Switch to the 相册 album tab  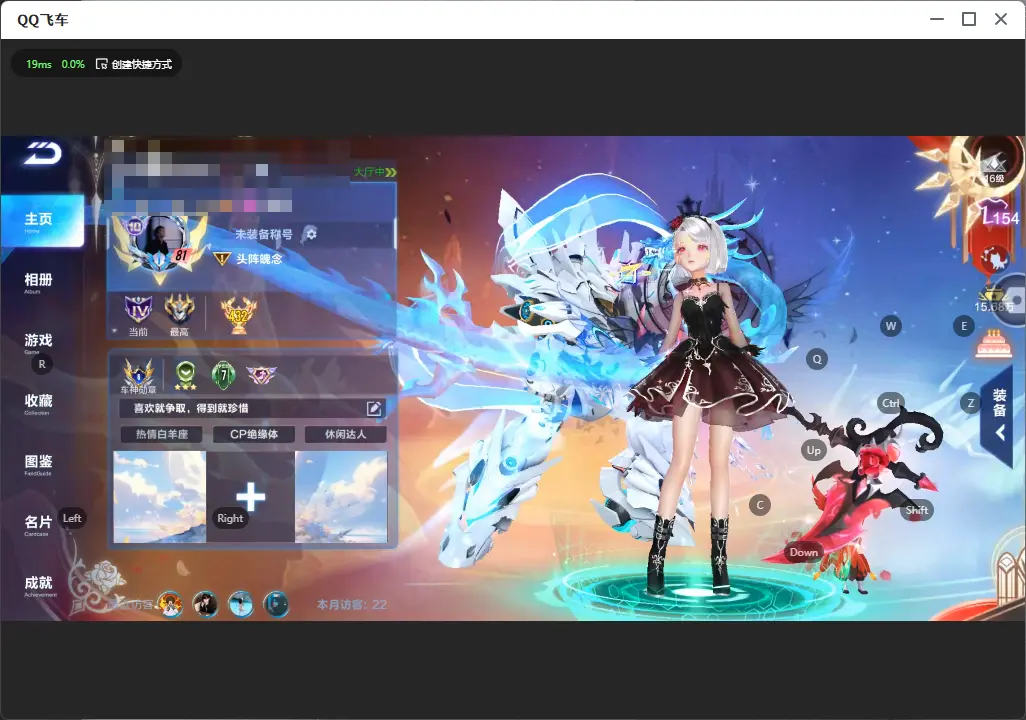coord(38,282)
